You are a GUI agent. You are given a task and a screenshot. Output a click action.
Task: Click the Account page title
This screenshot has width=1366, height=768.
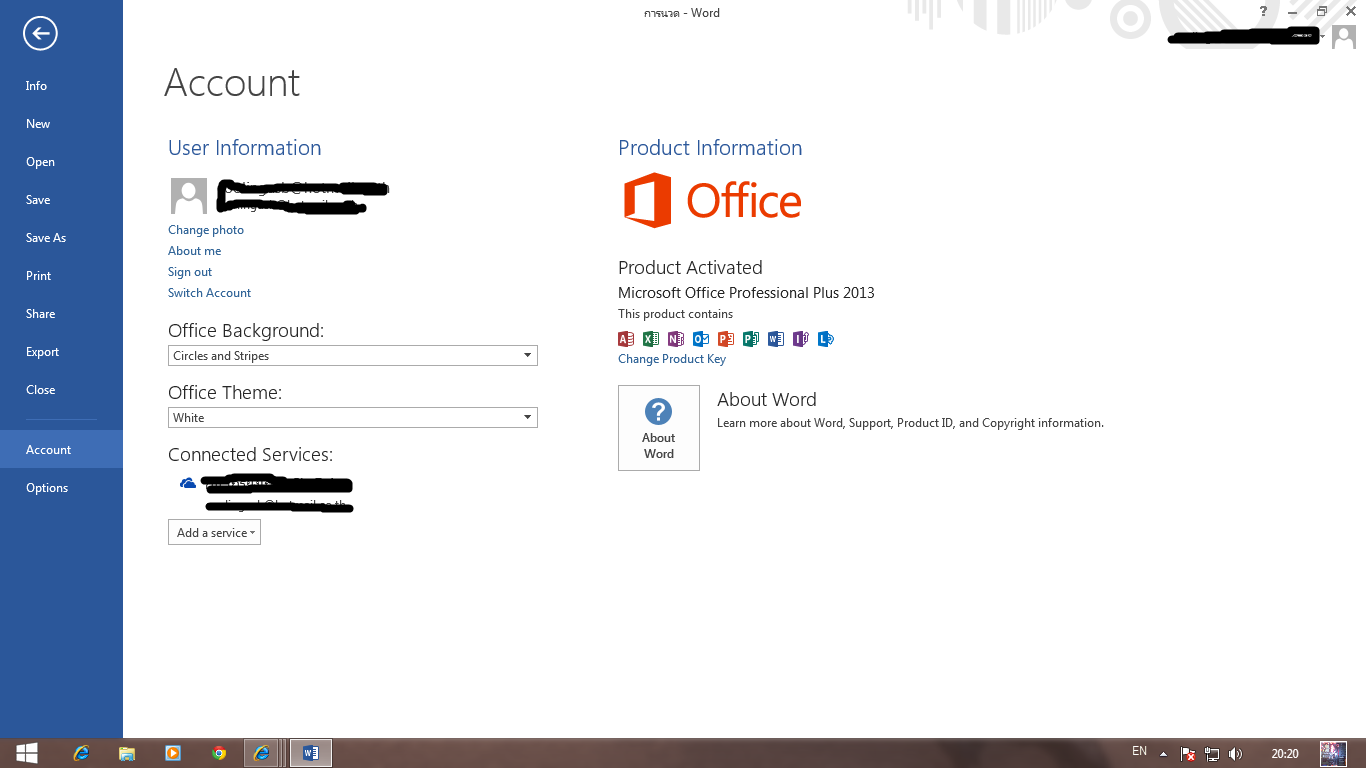click(x=232, y=83)
